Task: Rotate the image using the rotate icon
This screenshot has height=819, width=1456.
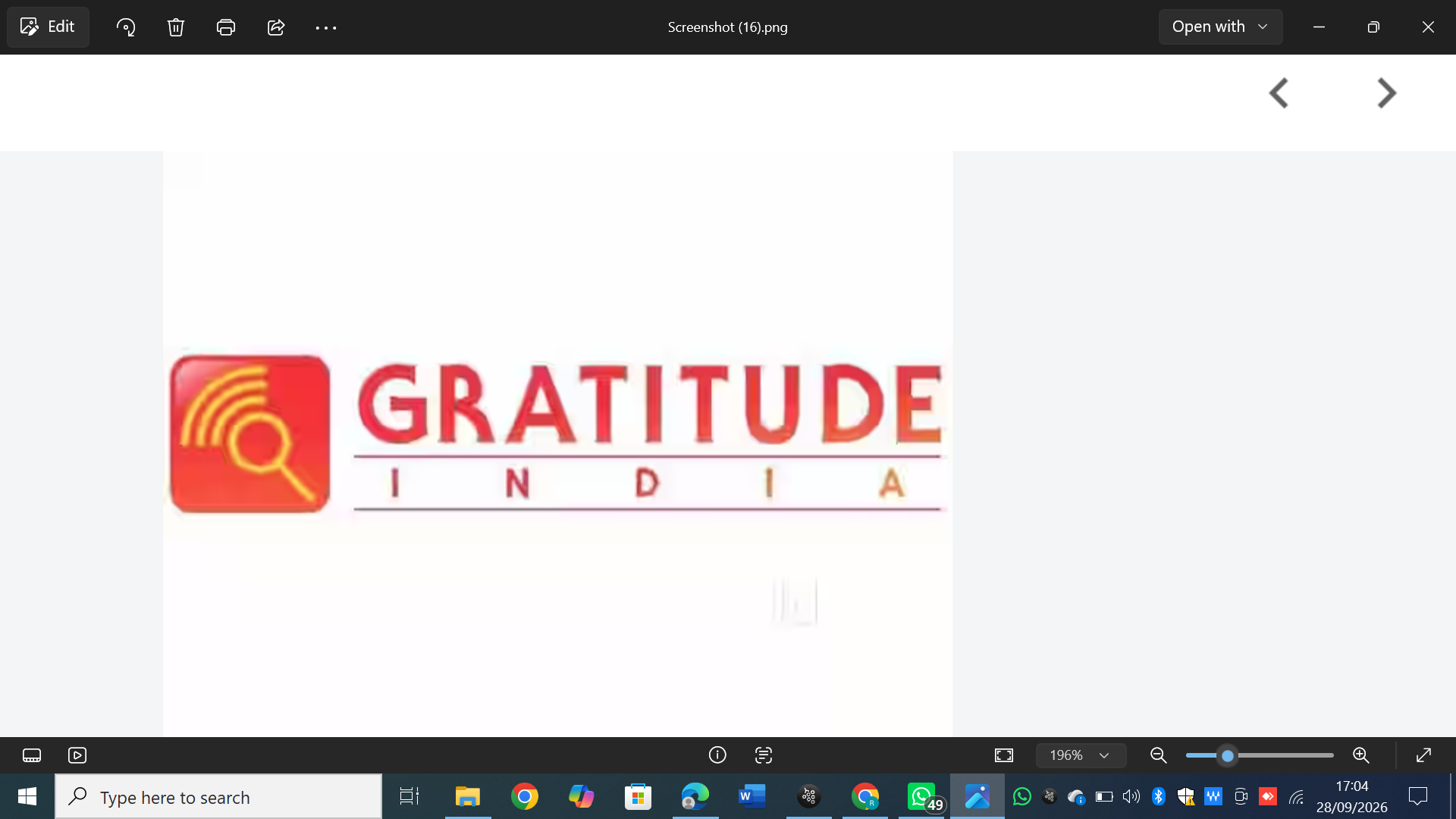Action: coord(126,27)
